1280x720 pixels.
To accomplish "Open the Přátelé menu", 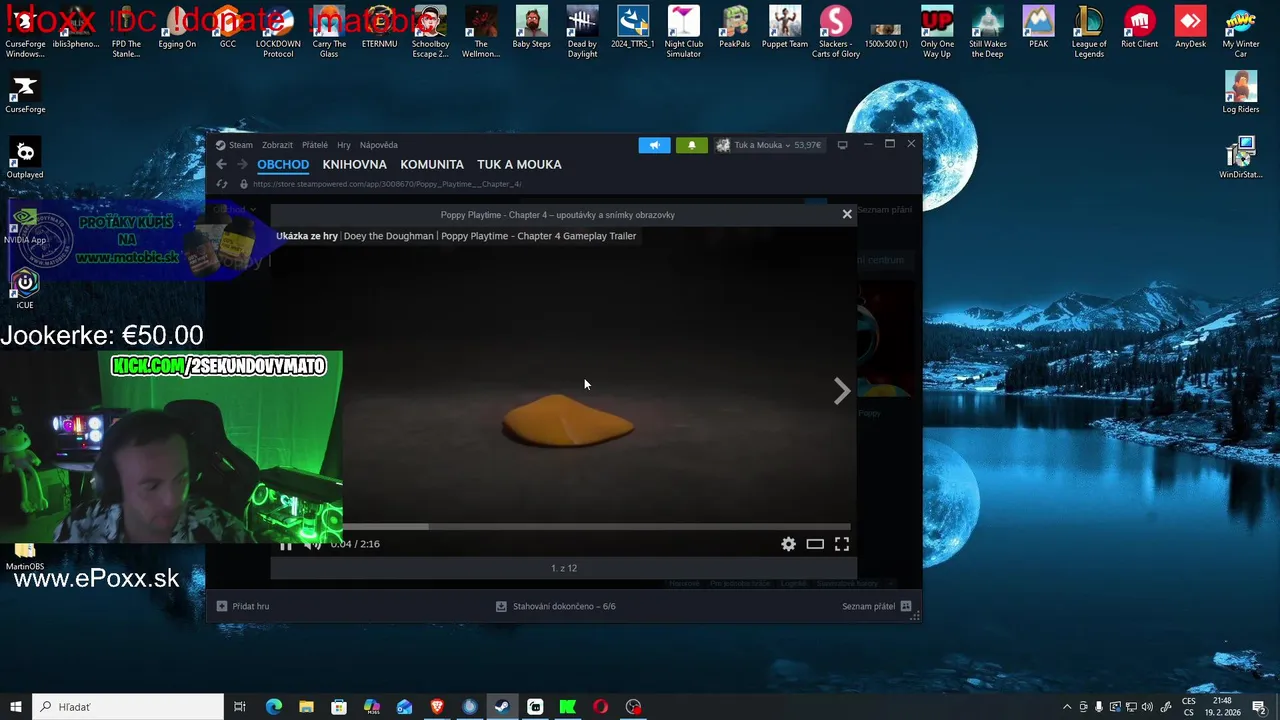I will 315,145.
